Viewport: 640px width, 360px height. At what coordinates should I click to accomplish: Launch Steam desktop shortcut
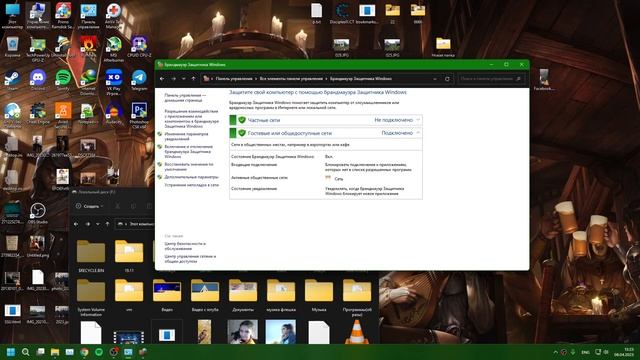click(12, 80)
